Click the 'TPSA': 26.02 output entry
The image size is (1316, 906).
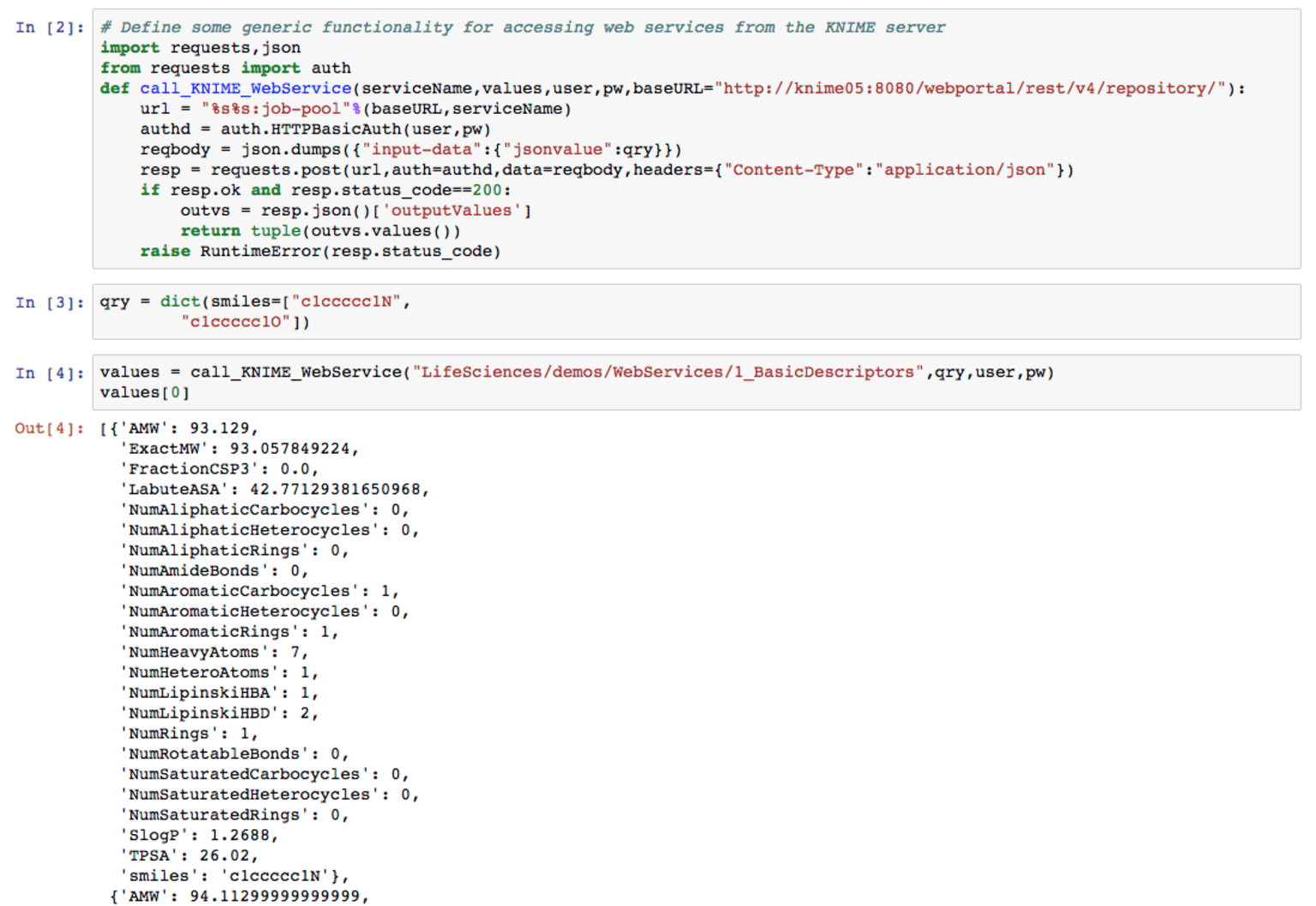click(188, 857)
